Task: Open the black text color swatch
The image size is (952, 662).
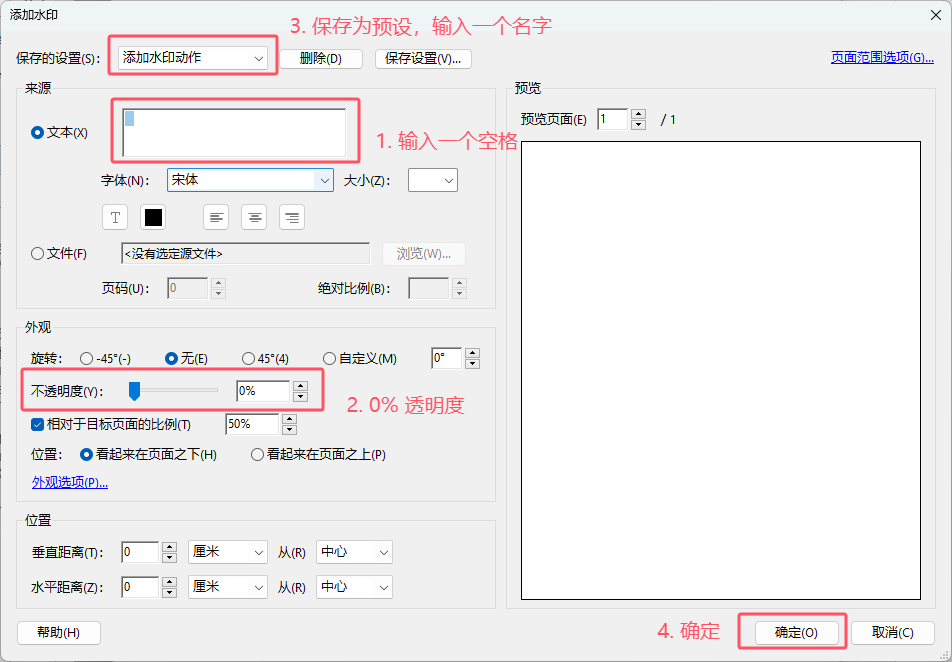Action: [x=153, y=217]
